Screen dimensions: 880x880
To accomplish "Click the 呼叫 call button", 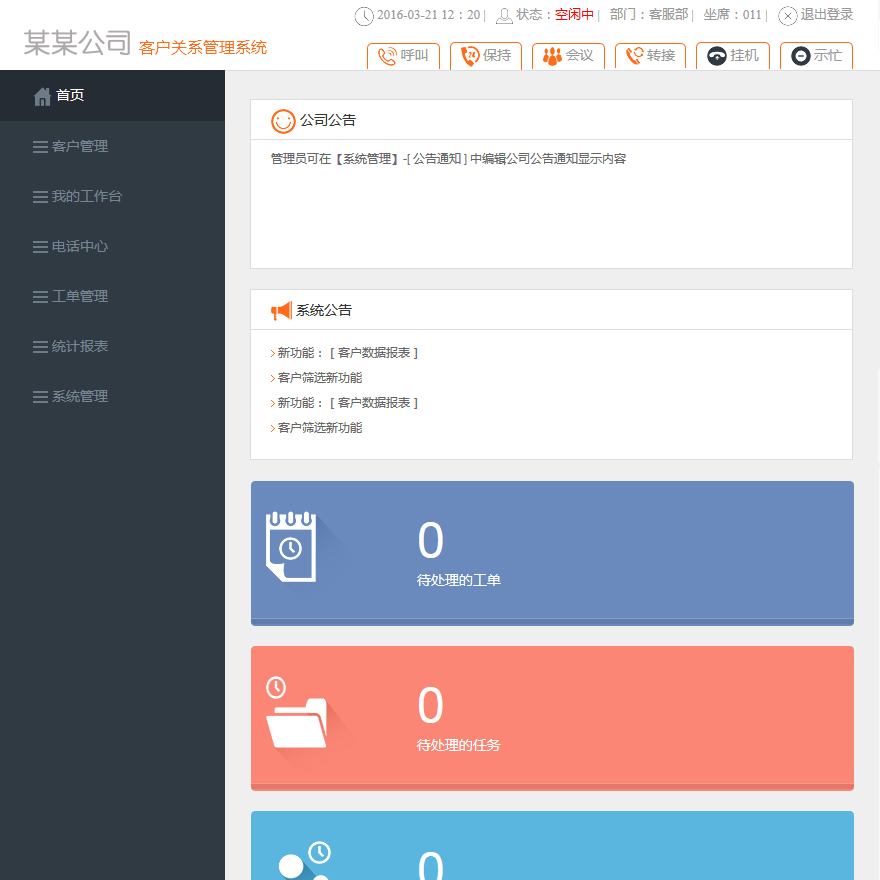I will [x=403, y=56].
